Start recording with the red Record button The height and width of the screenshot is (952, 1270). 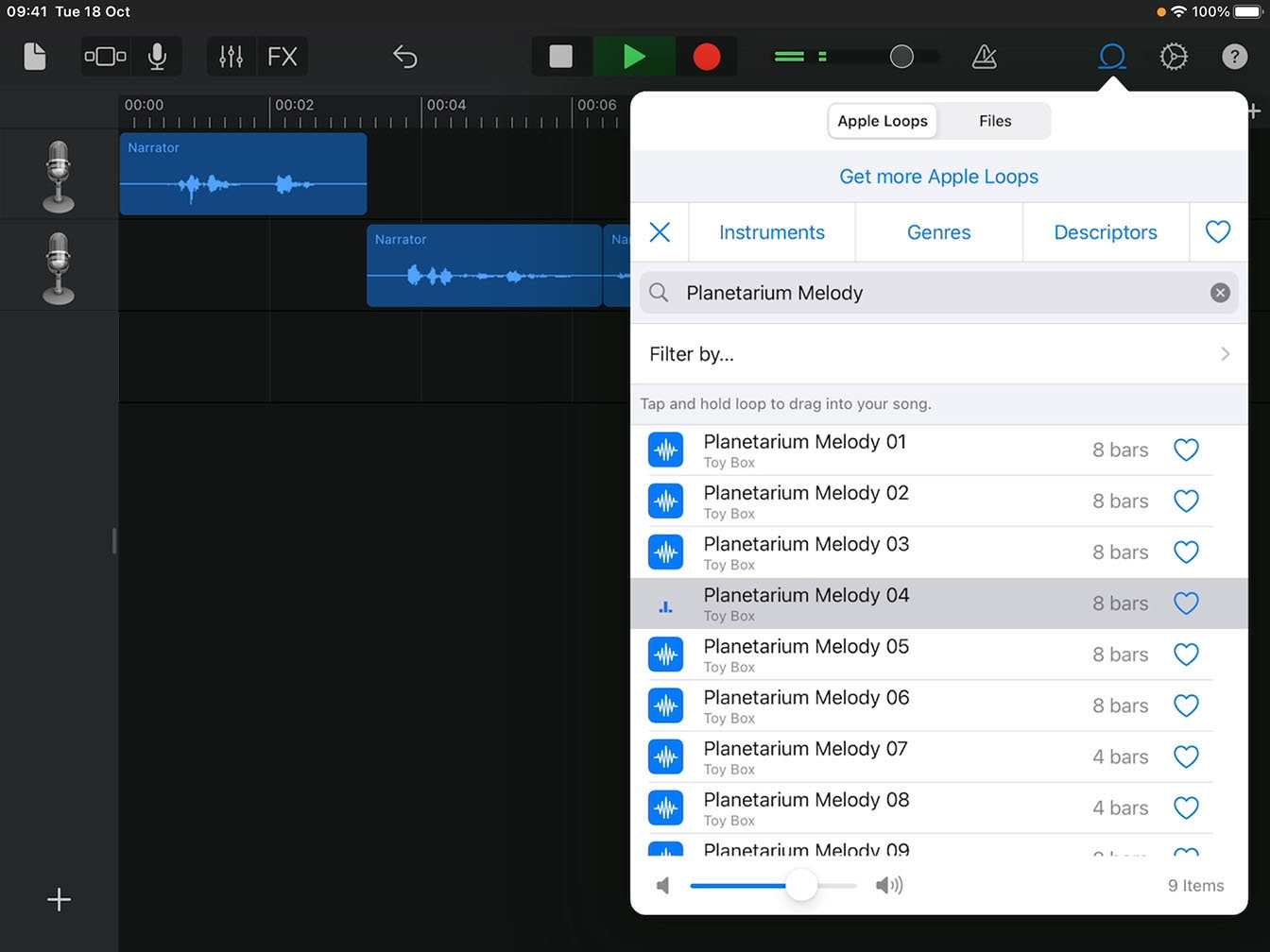(x=707, y=57)
